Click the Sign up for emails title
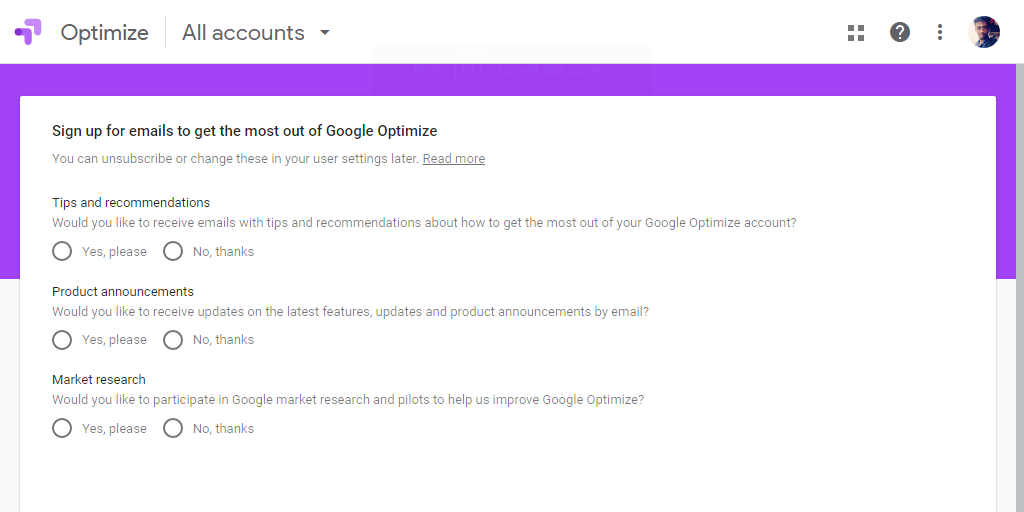The image size is (1024, 512). [x=245, y=131]
